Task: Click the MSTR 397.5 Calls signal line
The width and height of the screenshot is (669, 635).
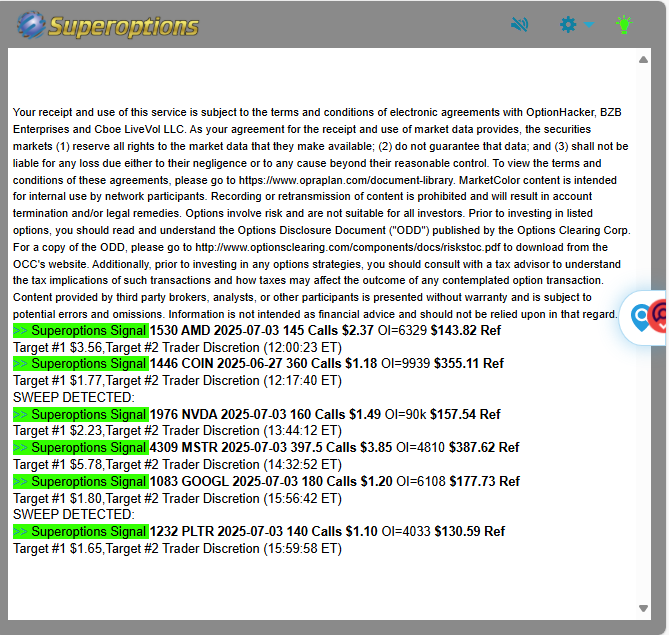Action: pos(334,448)
